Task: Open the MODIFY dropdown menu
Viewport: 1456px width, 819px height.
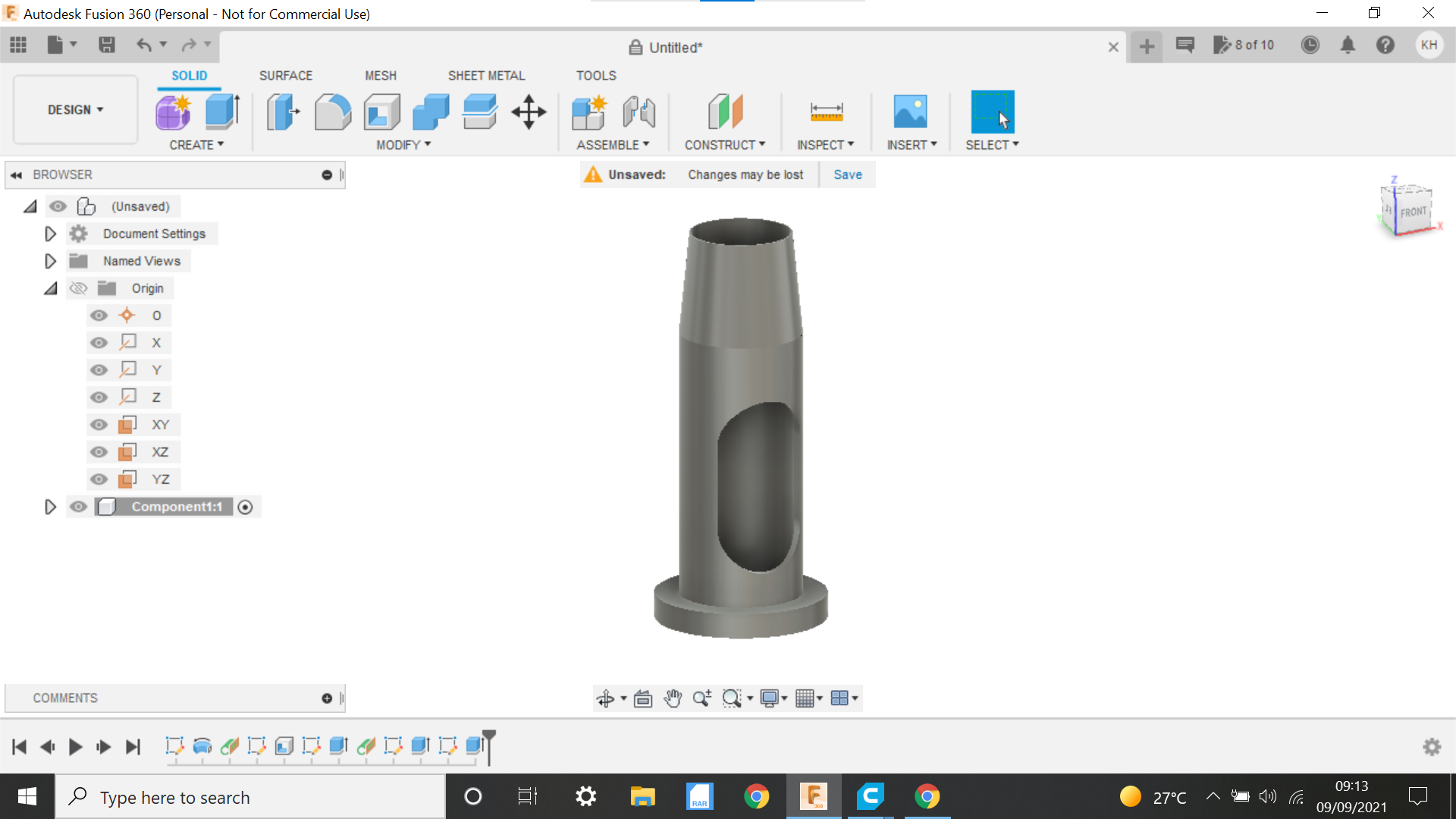Action: (x=399, y=145)
